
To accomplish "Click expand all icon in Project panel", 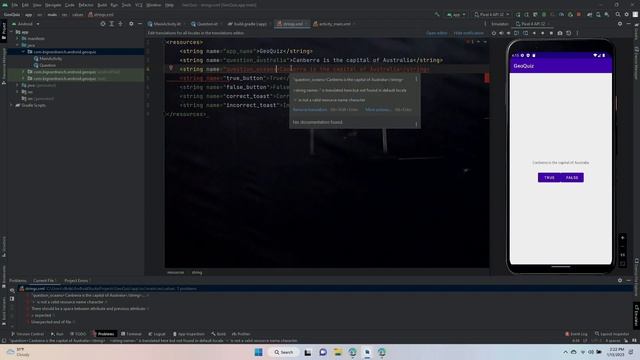I will [111, 24].
